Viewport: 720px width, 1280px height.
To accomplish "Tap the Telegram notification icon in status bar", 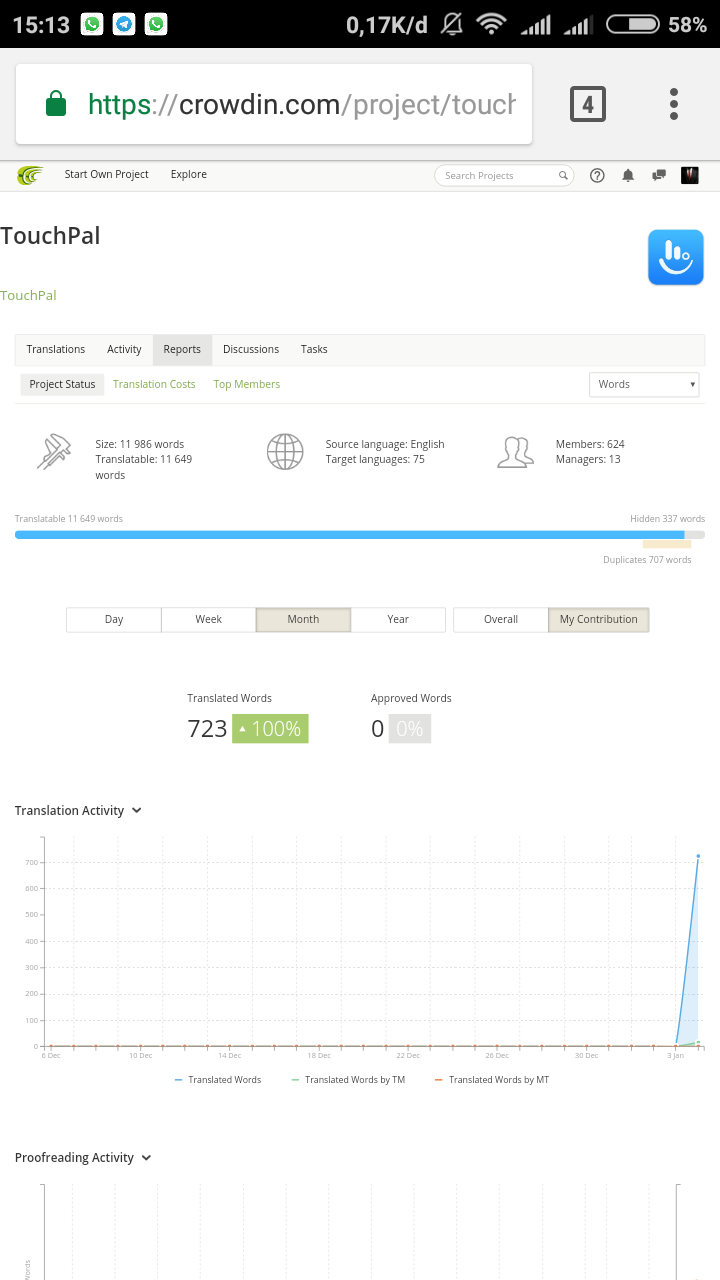I will tap(124, 24).
